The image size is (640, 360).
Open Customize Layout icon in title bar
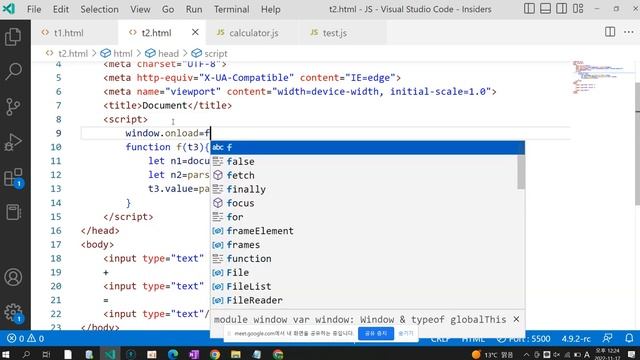[x=578, y=9]
